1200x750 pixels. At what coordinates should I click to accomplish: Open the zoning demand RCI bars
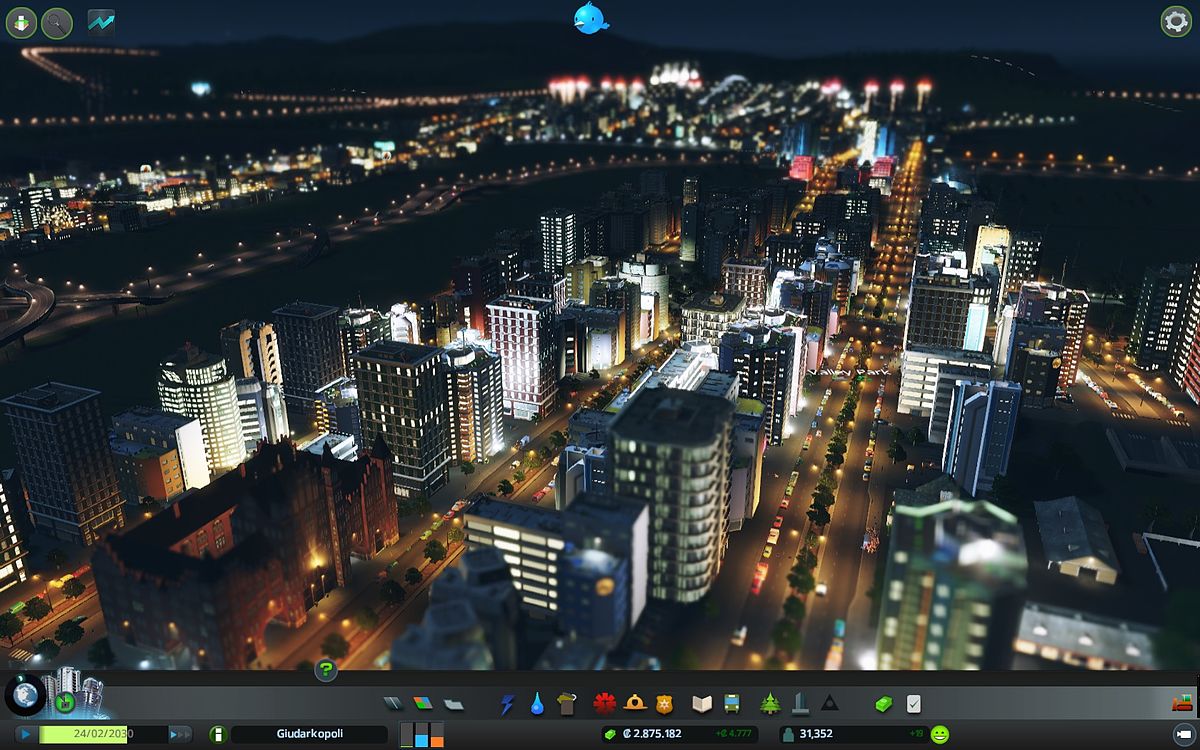click(422, 735)
